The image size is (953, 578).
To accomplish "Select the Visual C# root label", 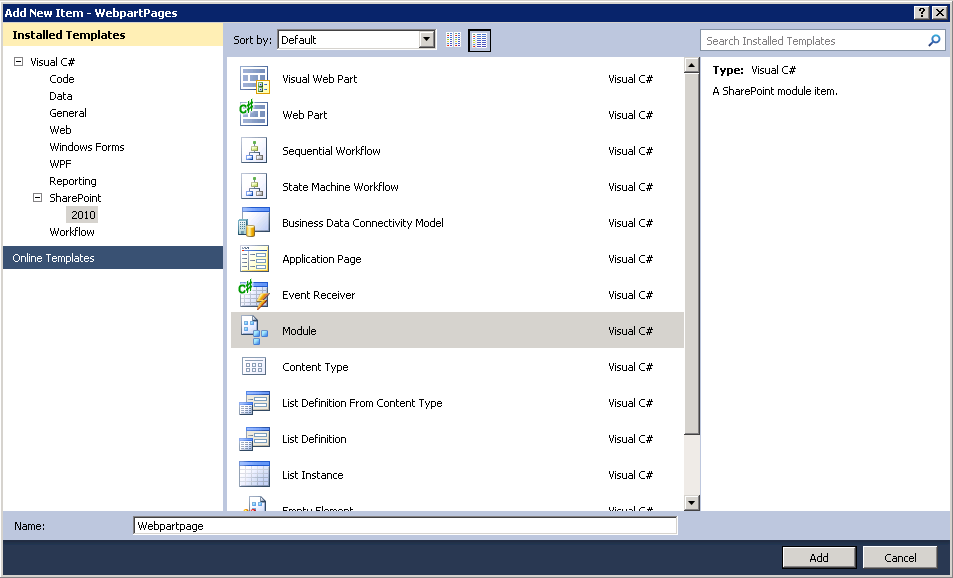I will pyautogui.click(x=52, y=62).
